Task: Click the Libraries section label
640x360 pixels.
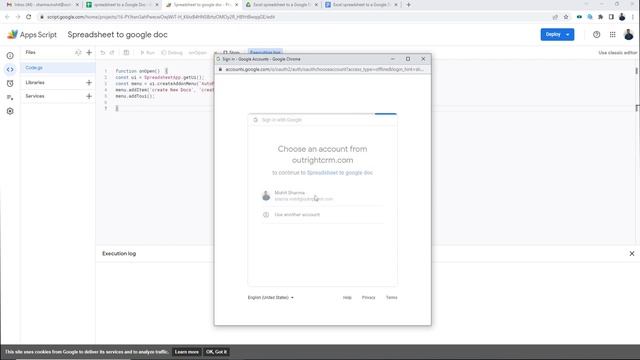Action: point(35,82)
